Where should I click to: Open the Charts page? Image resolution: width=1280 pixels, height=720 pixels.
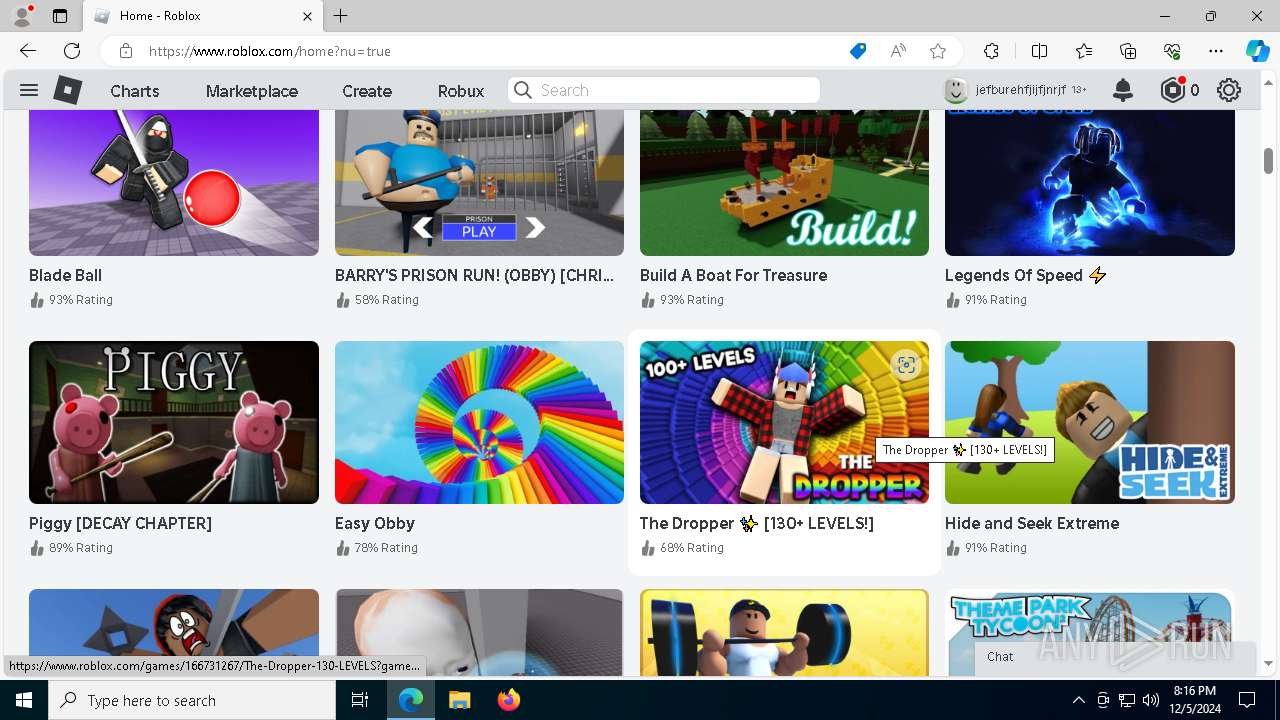tap(135, 91)
